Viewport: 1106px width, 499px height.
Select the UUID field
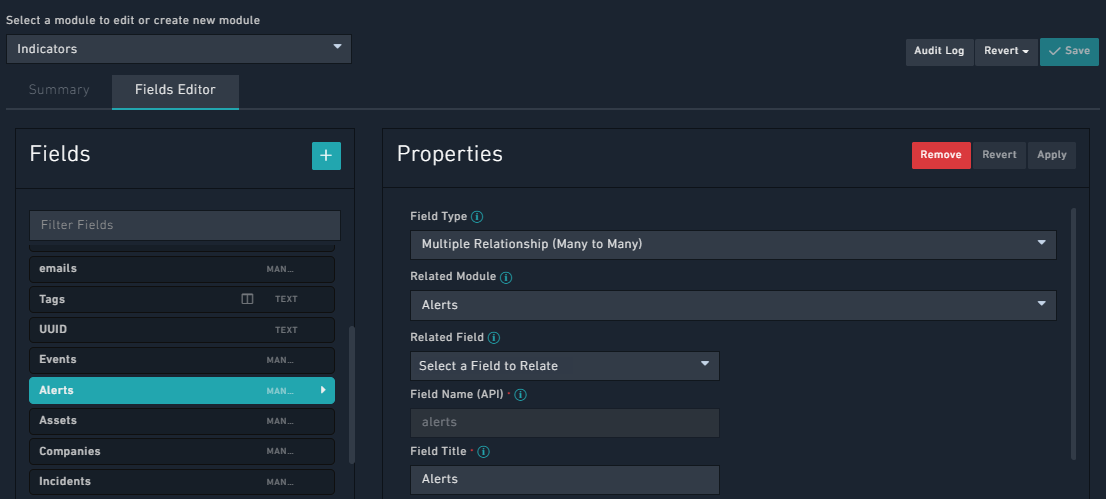182,330
